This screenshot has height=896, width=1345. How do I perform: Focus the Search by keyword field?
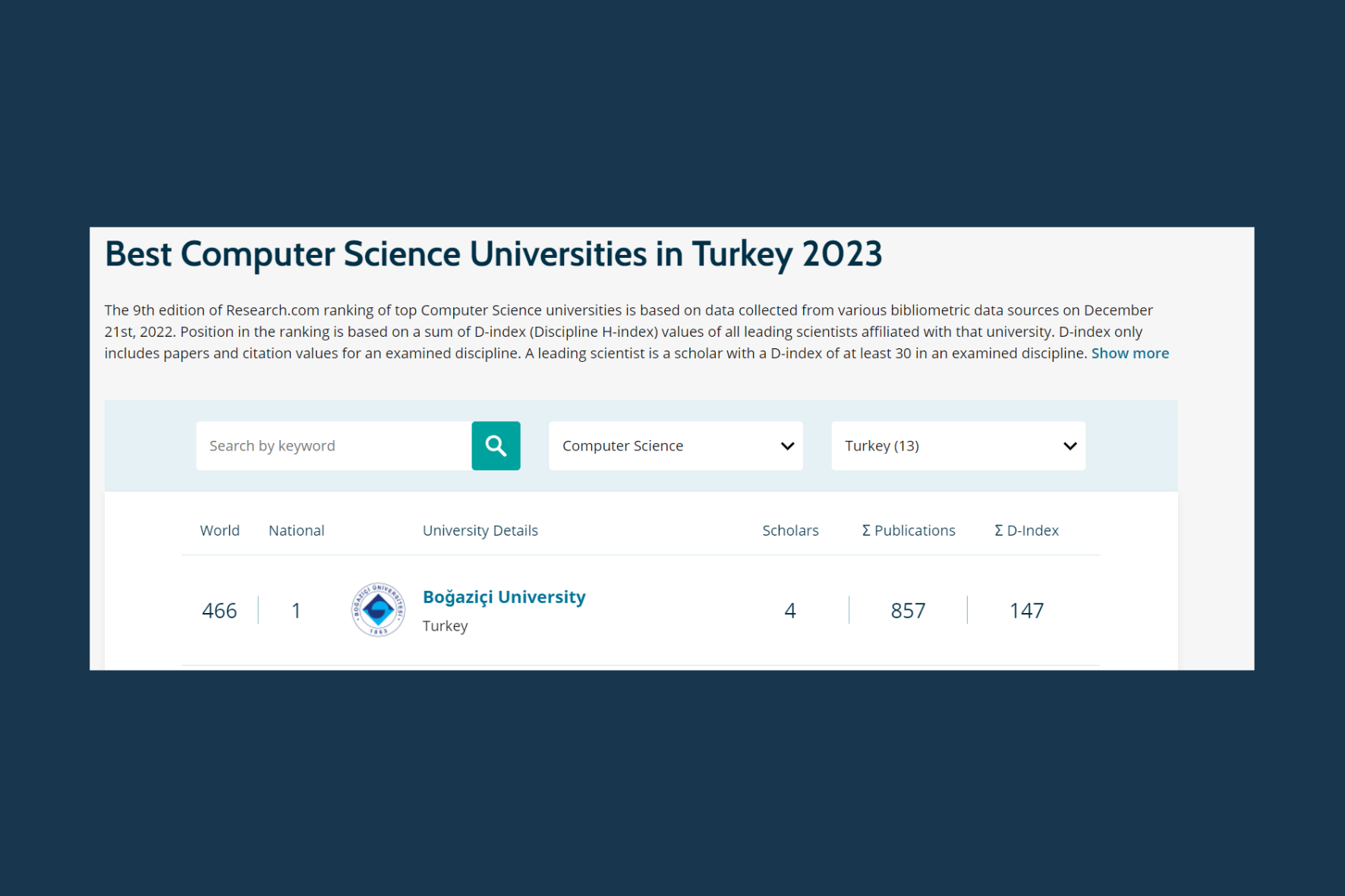[x=333, y=446]
